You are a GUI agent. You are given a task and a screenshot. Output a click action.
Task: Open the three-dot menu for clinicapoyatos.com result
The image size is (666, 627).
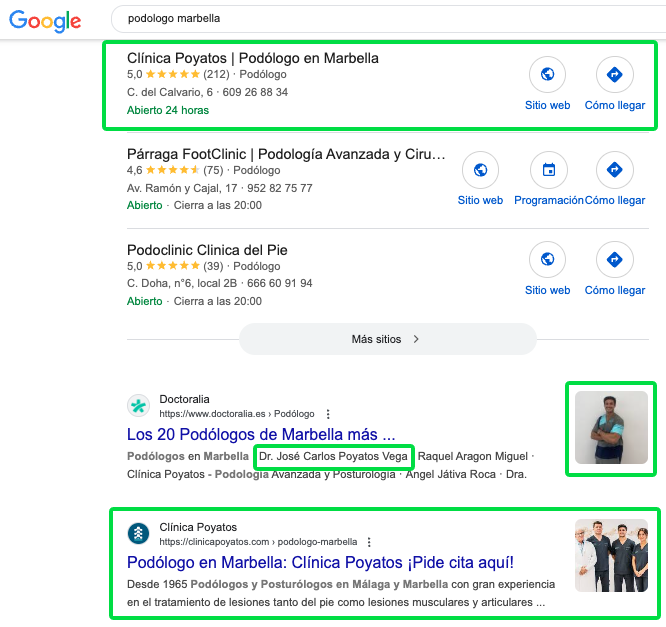click(x=369, y=542)
